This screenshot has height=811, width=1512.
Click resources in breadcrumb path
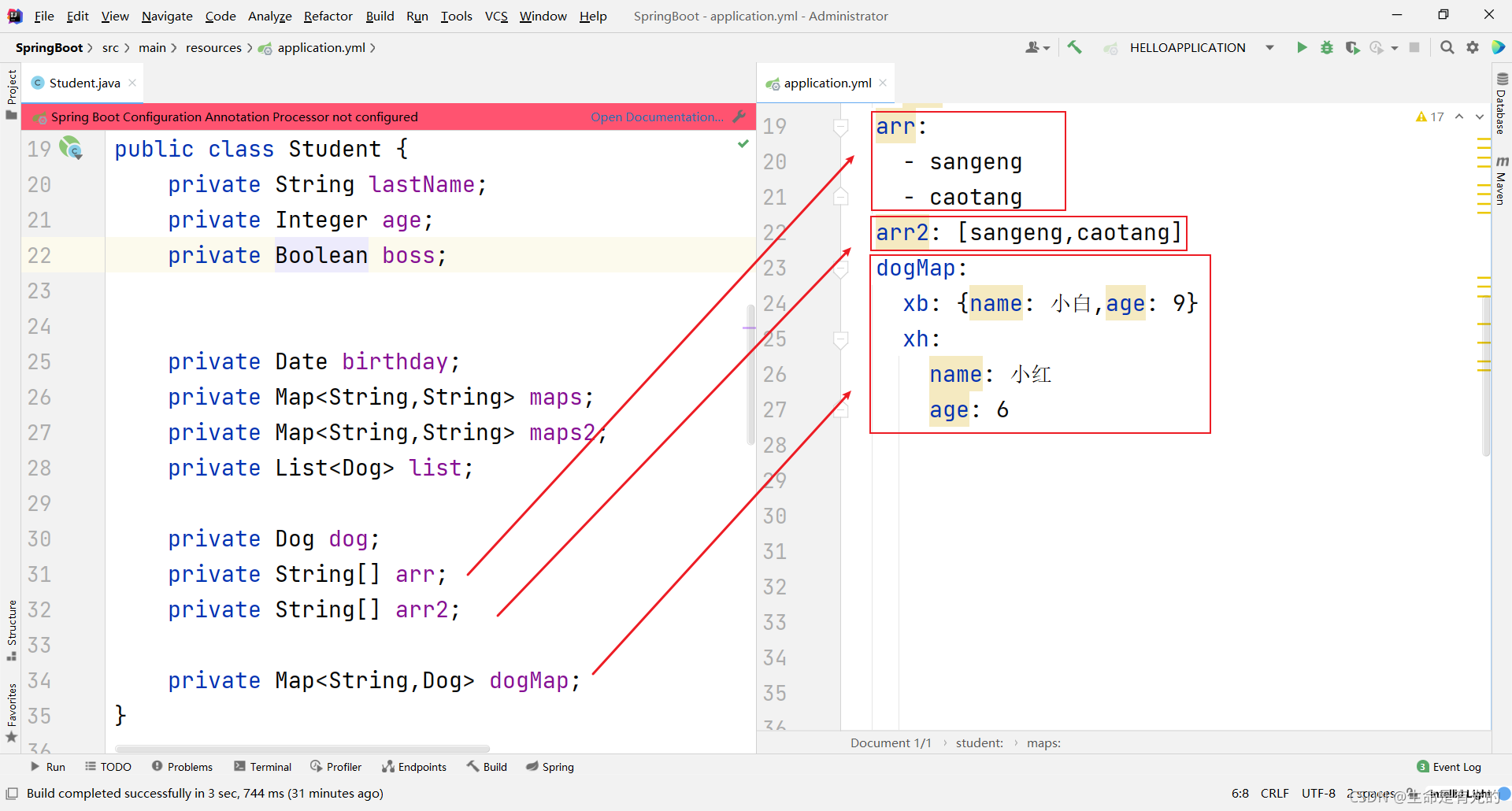213,48
